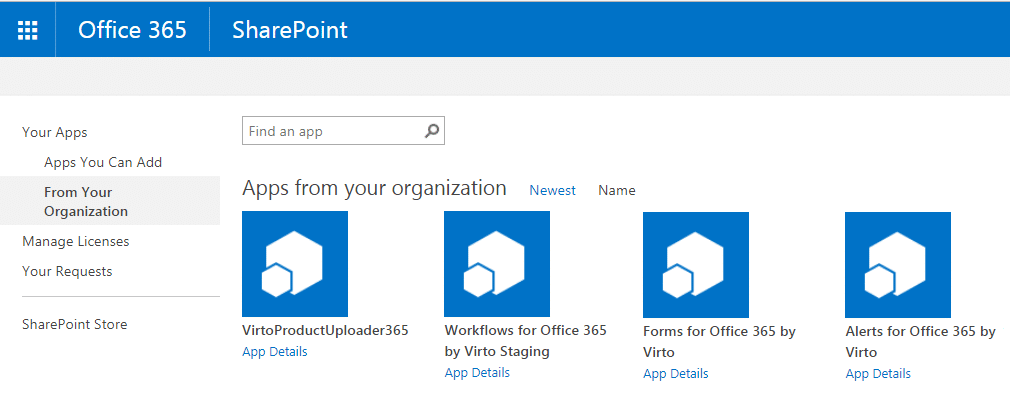Click the SharePoint header title
Image resolution: width=1010 pixels, height=408 pixels.
[x=290, y=30]
